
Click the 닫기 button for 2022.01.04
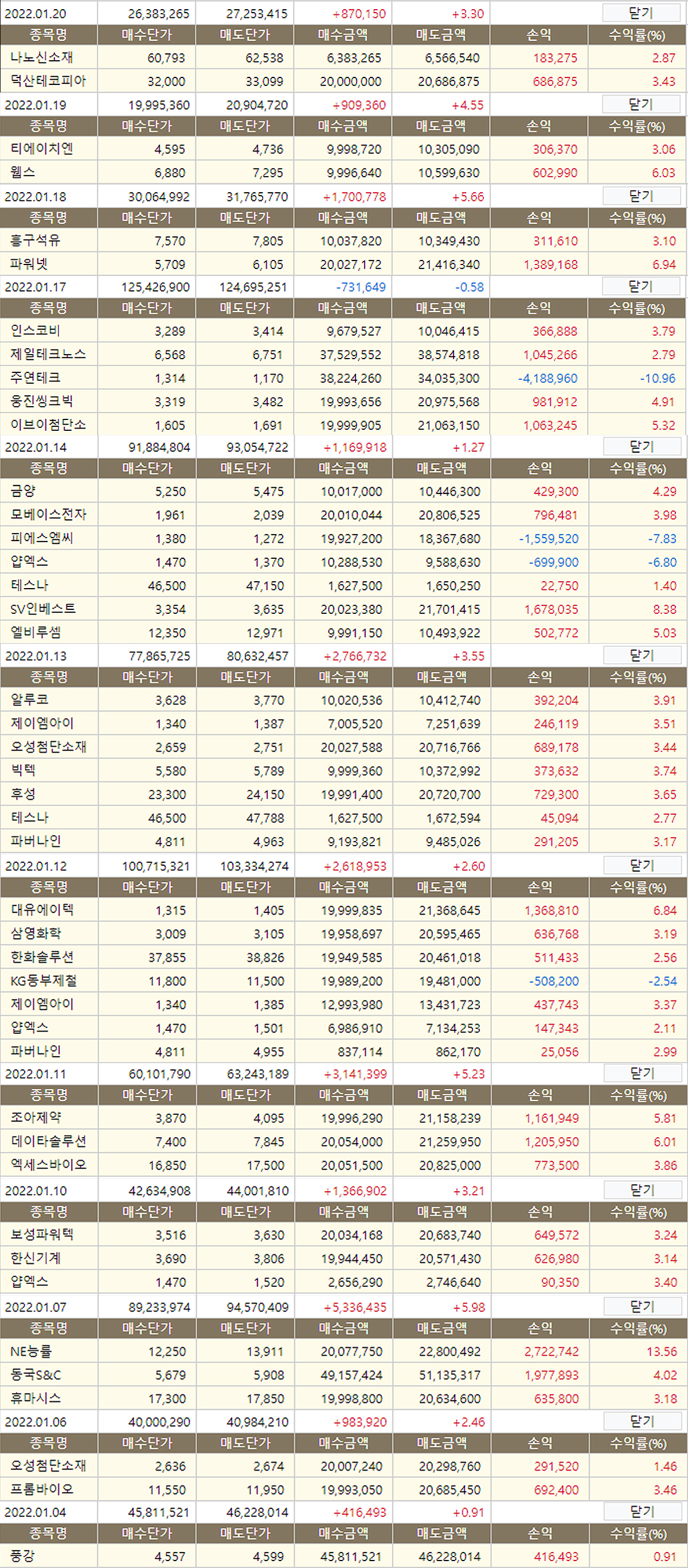click(x=642, y=1511)
